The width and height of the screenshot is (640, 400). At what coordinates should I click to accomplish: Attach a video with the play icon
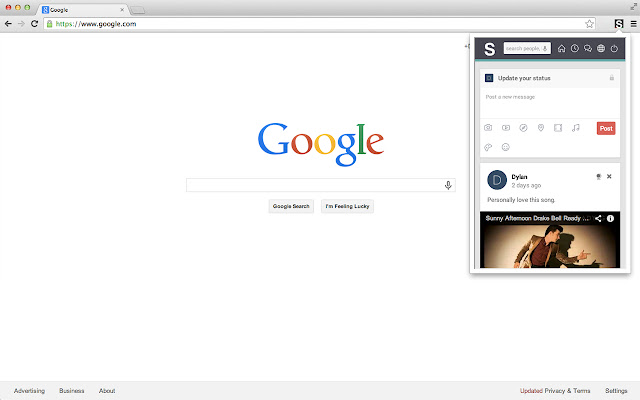tap(506, 128)
